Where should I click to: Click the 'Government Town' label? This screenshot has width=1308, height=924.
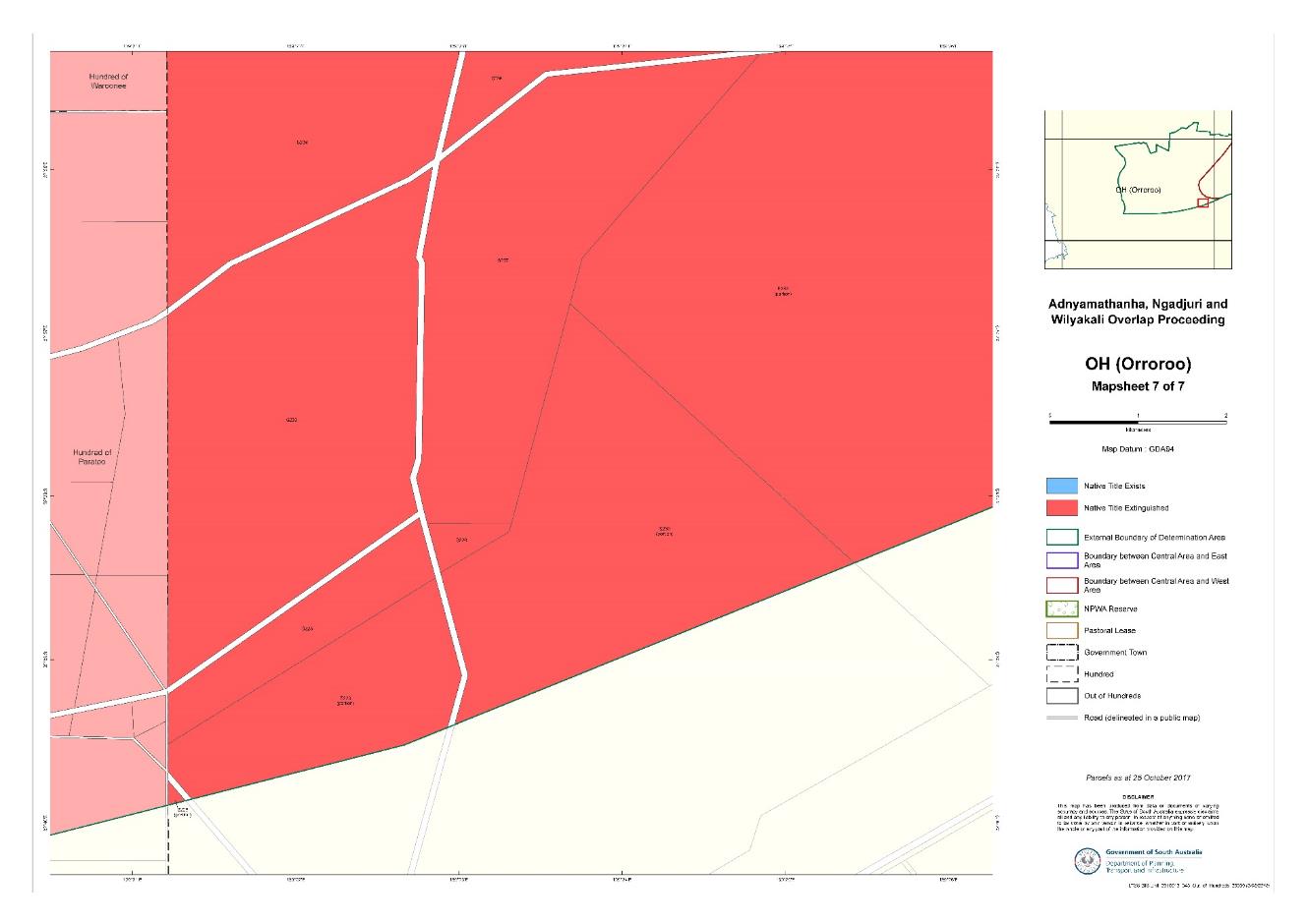click(1115, 653)
